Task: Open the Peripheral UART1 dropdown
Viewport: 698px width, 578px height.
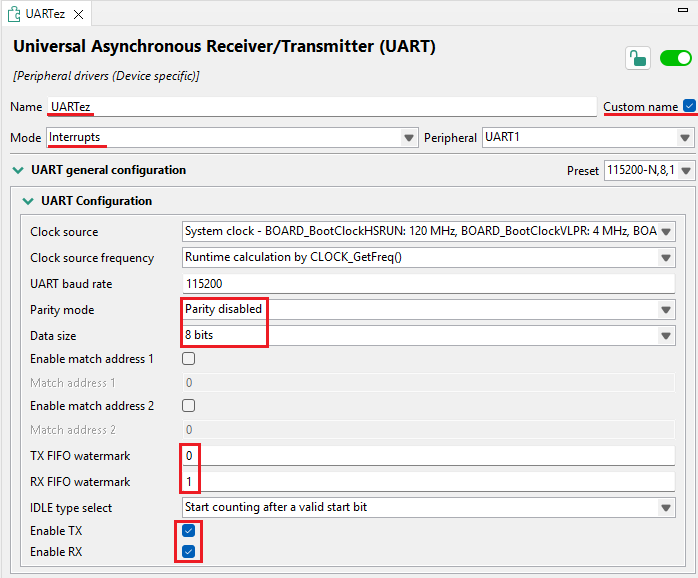Action: 686,137
